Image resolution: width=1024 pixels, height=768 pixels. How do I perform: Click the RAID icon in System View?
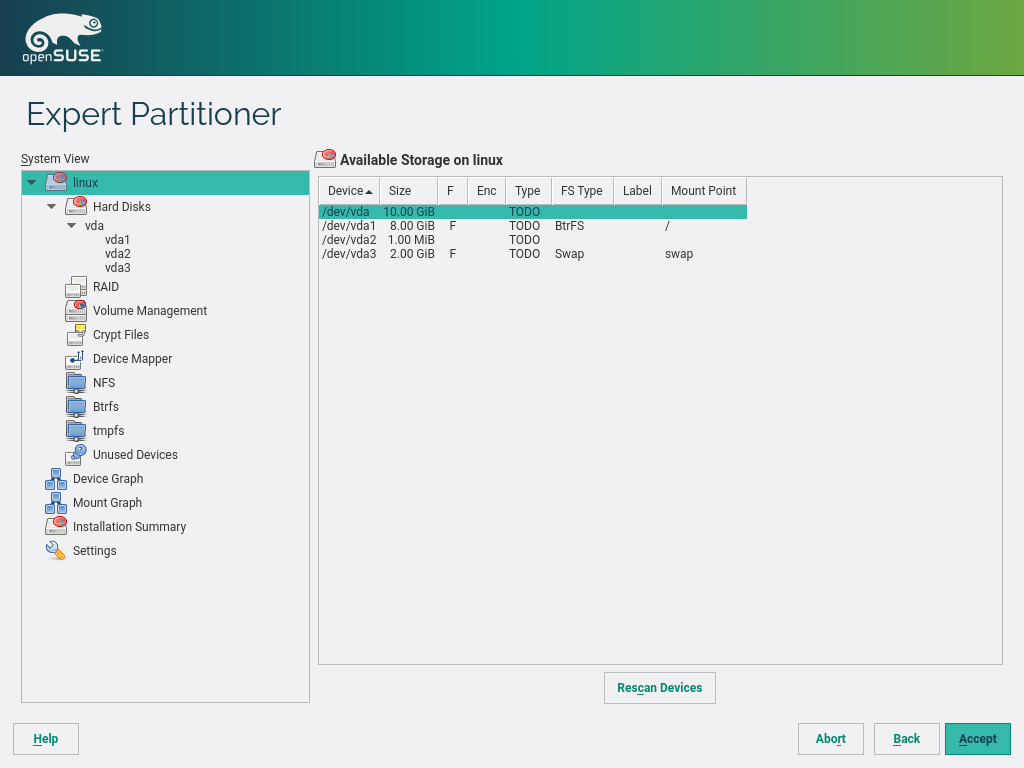tap(76, 287)
